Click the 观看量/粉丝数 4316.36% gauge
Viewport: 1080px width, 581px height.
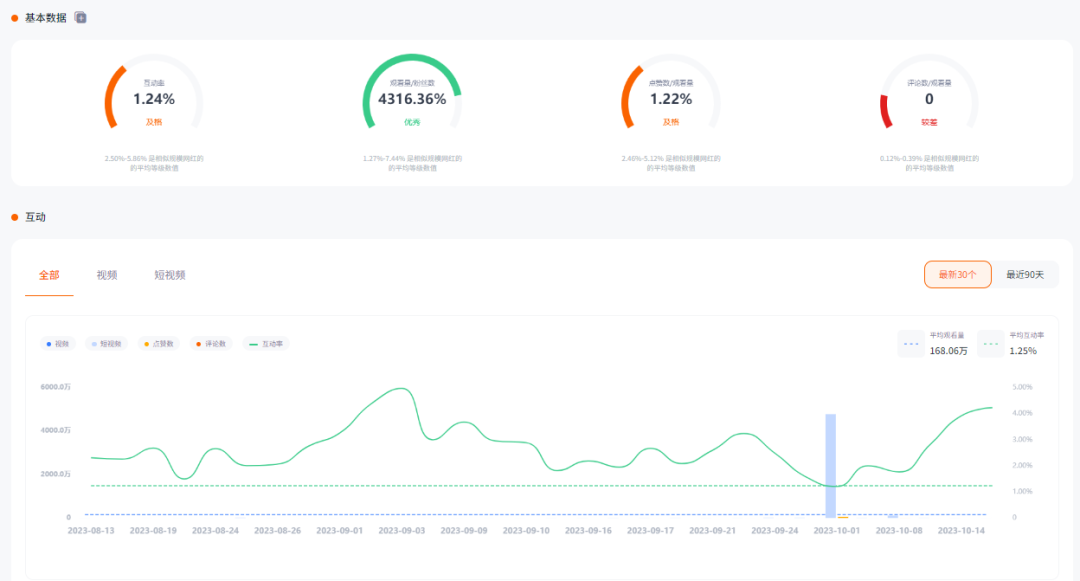412,94
